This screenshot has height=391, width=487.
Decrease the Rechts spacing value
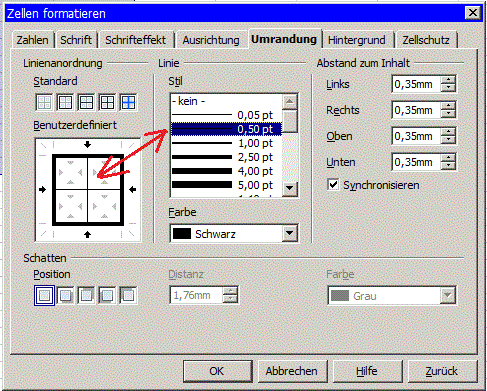(448, 114)
